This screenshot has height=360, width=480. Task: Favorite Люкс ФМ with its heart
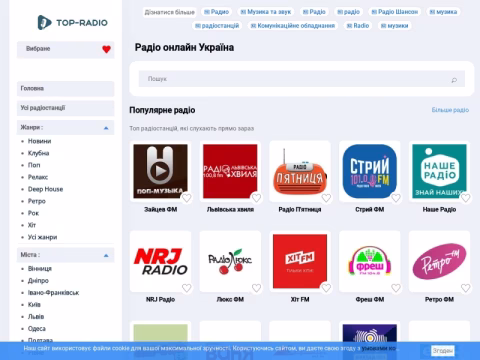pos(256,288)
